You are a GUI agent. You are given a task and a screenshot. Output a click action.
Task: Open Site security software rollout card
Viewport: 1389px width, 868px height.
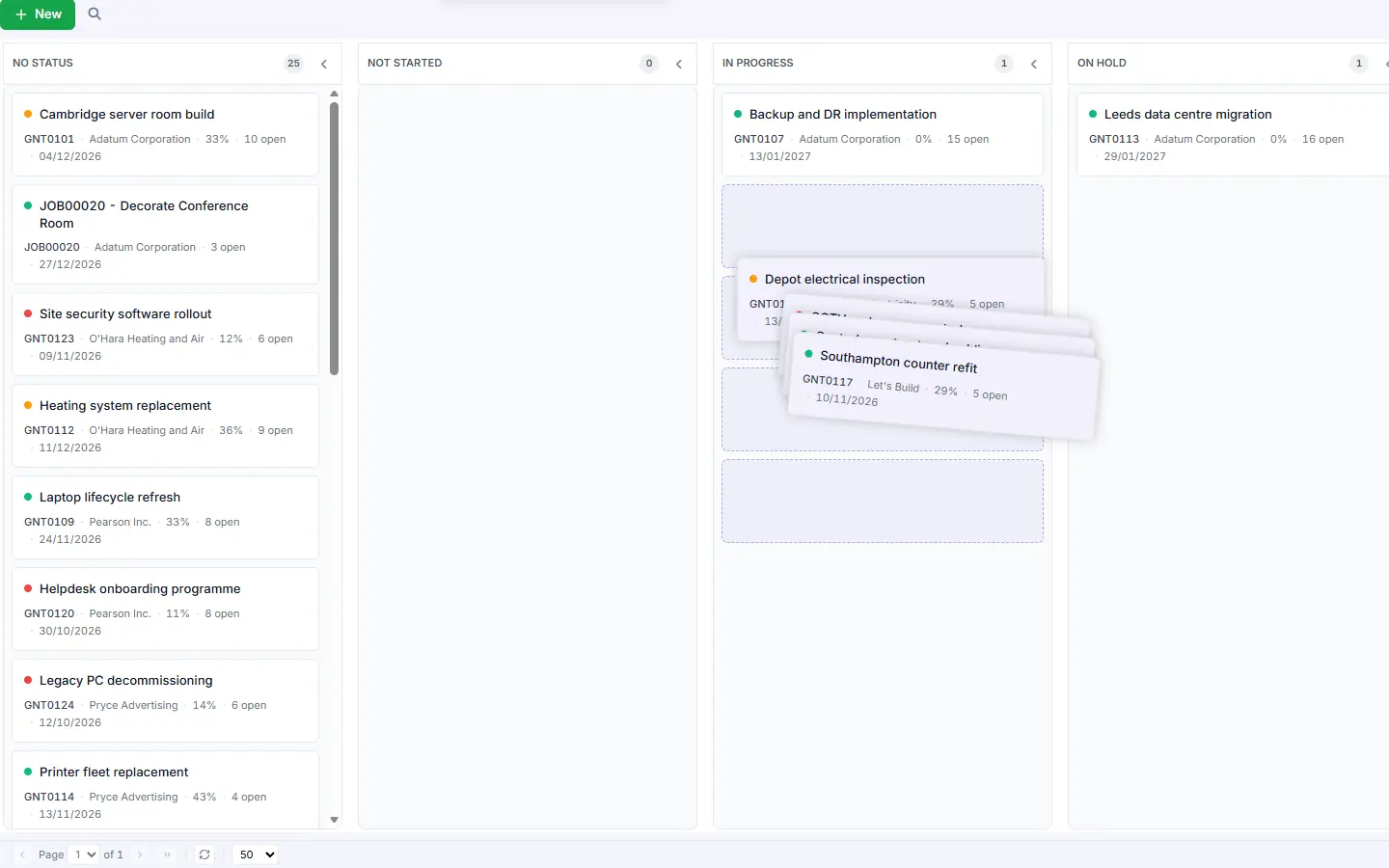[x=165, y=334]
